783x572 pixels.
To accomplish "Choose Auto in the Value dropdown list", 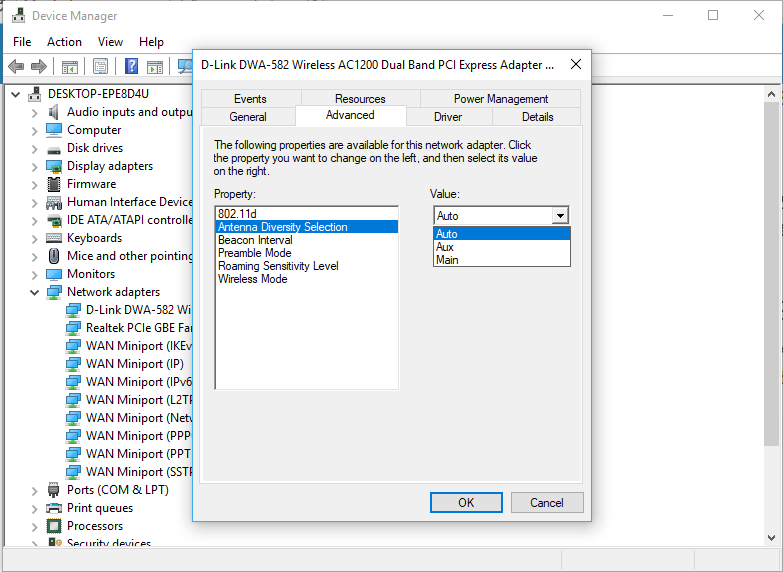I will coord(502,234).
